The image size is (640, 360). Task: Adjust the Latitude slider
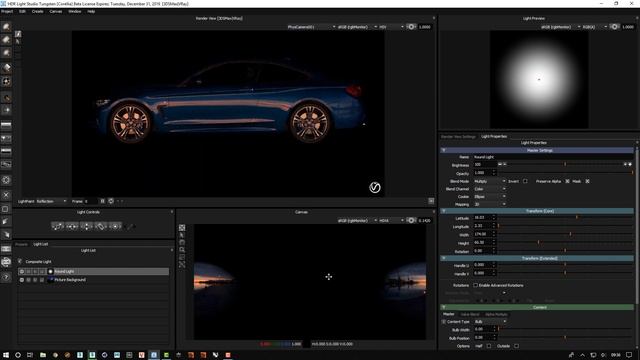pyautogui.click(x=565, y=218)
